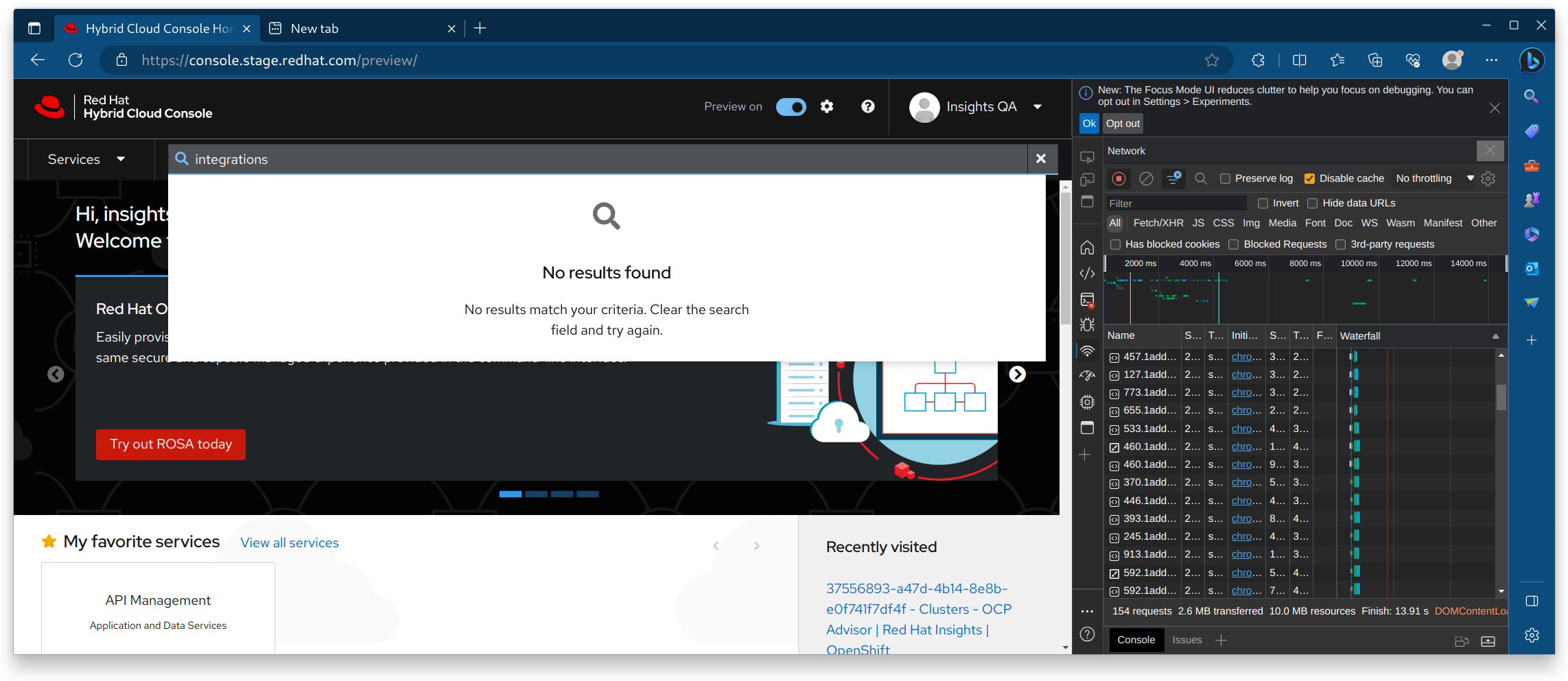Clear the integrations search with the X
Screen dimensions: 1568x681
tap(1041, 158)
